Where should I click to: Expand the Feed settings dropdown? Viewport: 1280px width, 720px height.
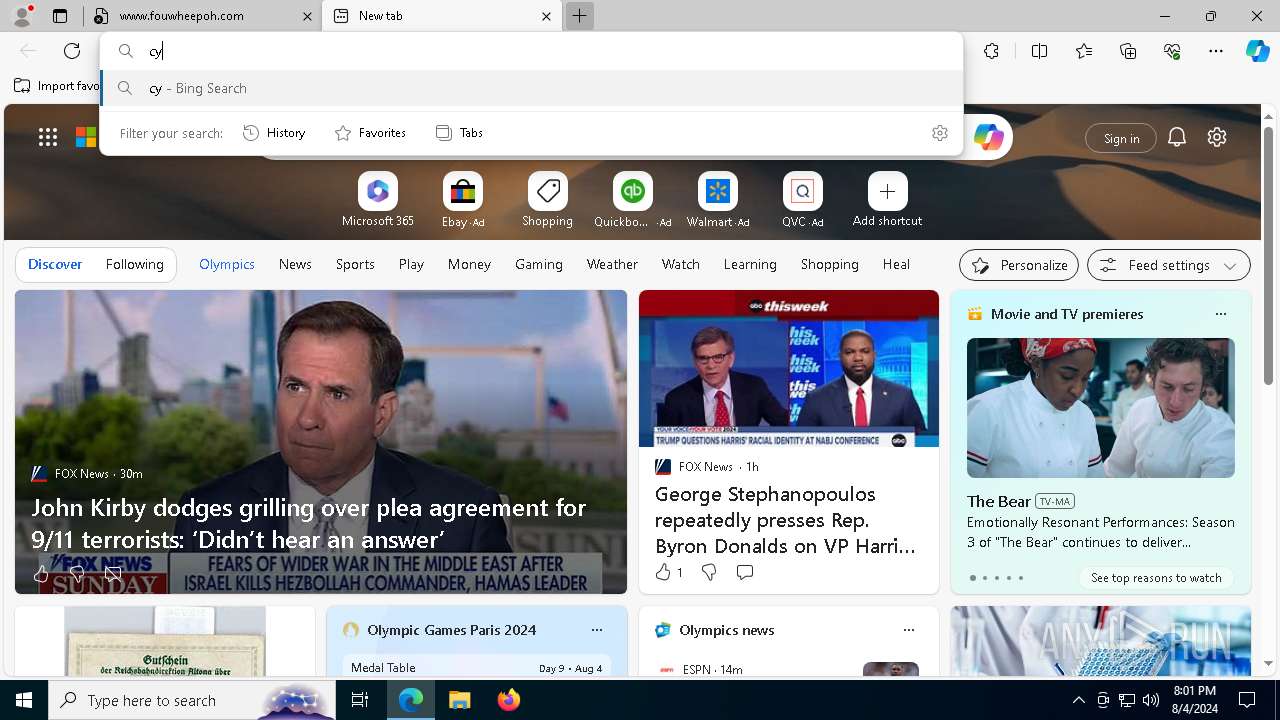(1169, 265)
